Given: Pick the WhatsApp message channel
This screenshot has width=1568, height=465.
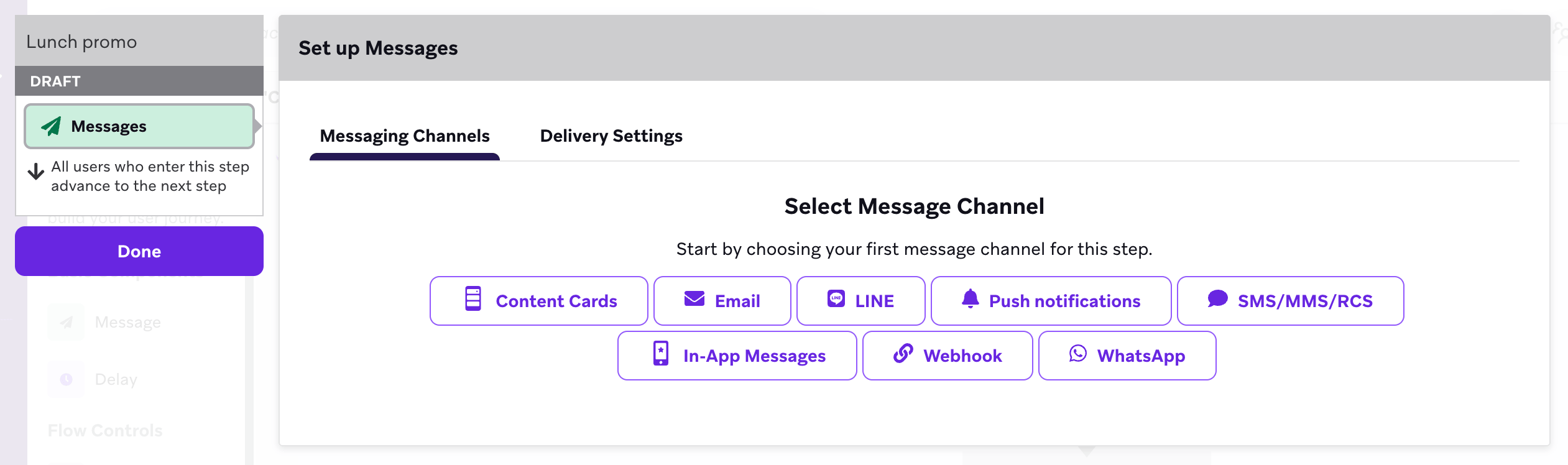Looking at the screenshot, I should coord(1127,356).
